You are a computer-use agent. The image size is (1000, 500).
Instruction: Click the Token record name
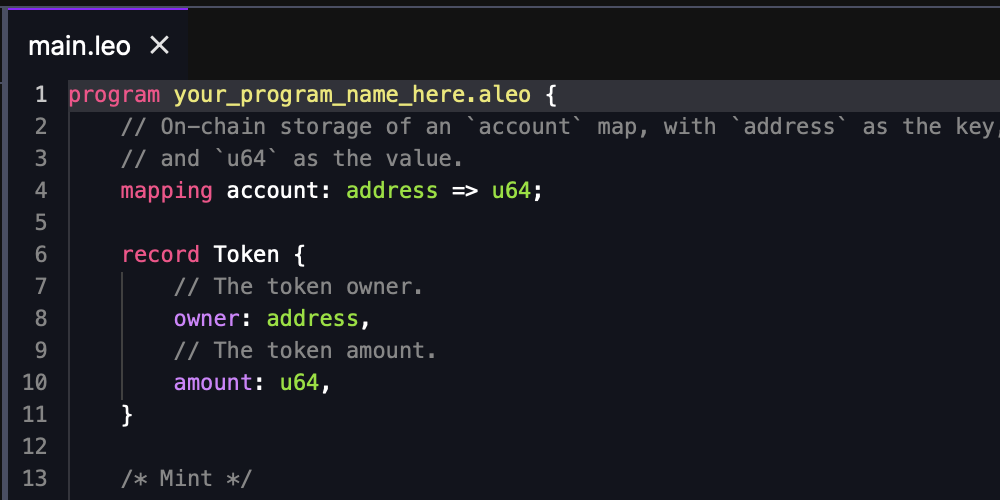246,254
